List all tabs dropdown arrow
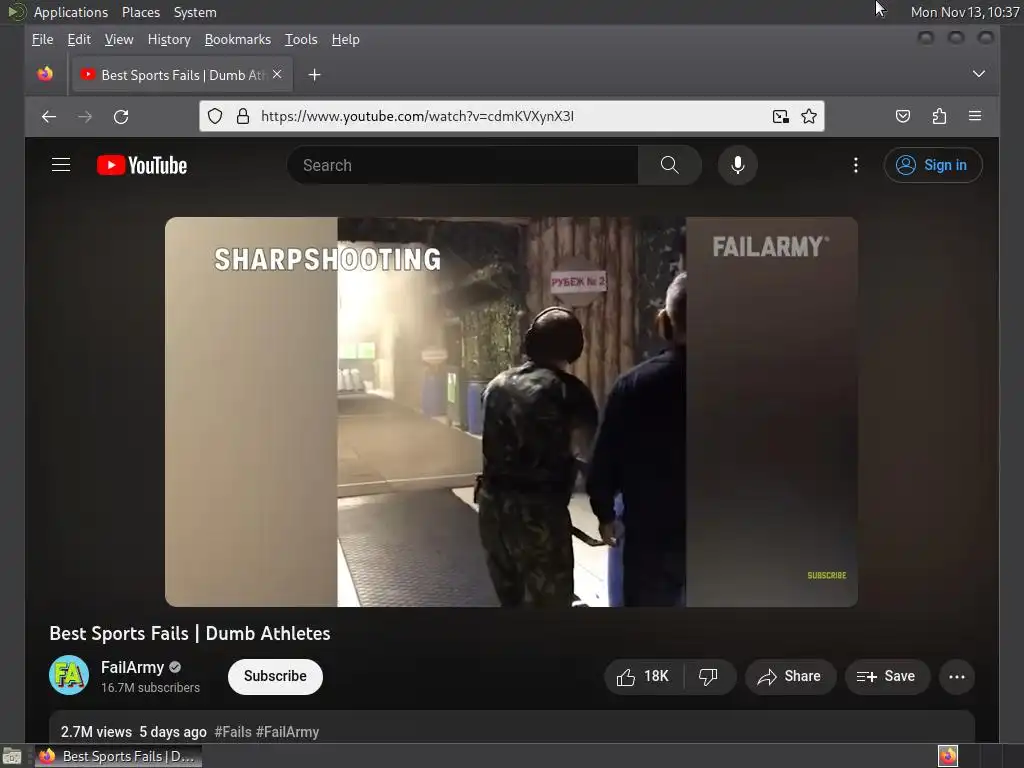This screenshot has height=768, width=1024. 978,74
